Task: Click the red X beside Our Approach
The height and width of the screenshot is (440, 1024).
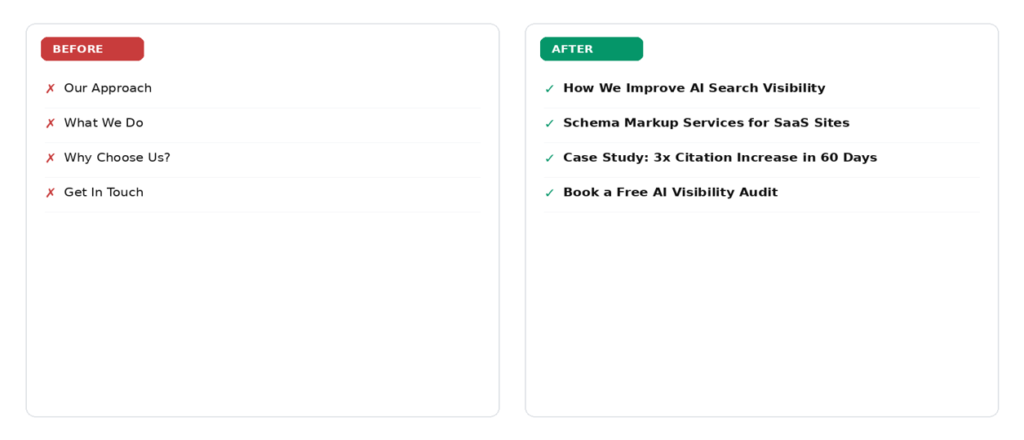Action: 50,89
